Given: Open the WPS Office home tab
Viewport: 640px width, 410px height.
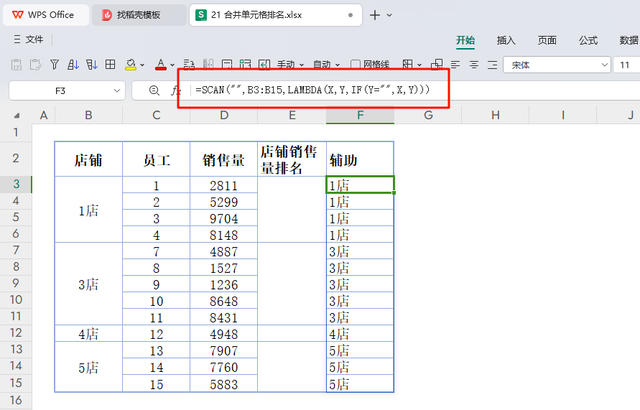Looking at the screenshot, I should 46,15.
